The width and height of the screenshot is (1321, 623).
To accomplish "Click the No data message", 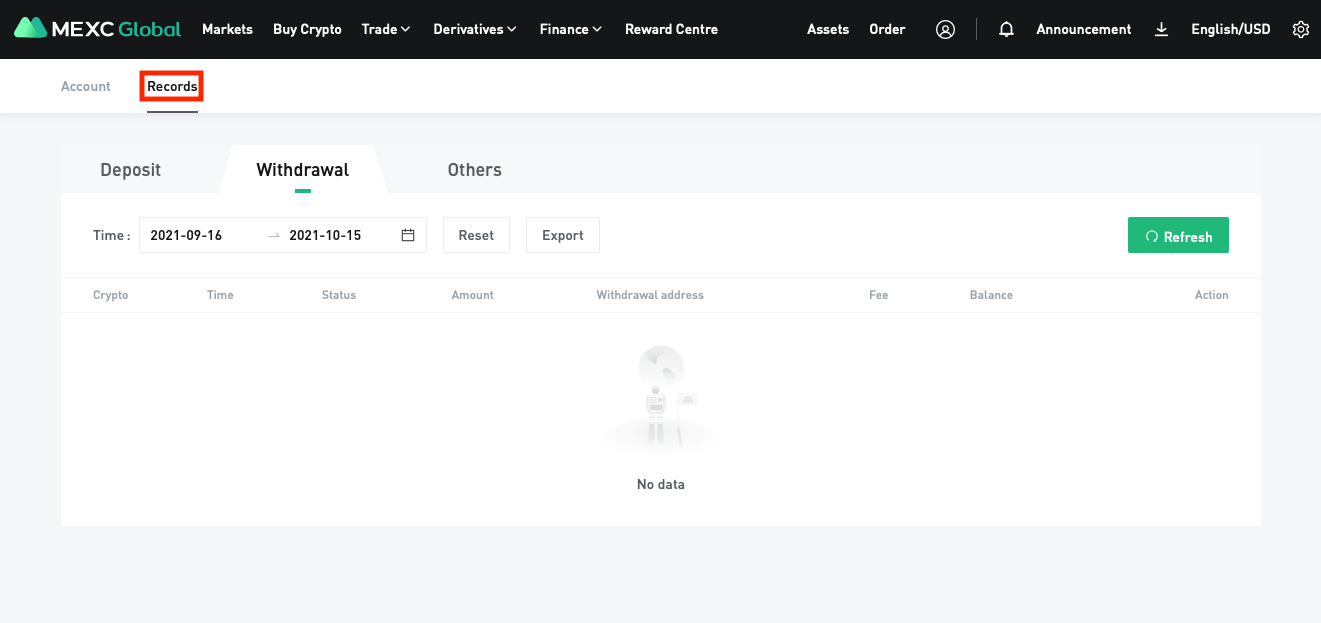I will (x=661, y=484).
